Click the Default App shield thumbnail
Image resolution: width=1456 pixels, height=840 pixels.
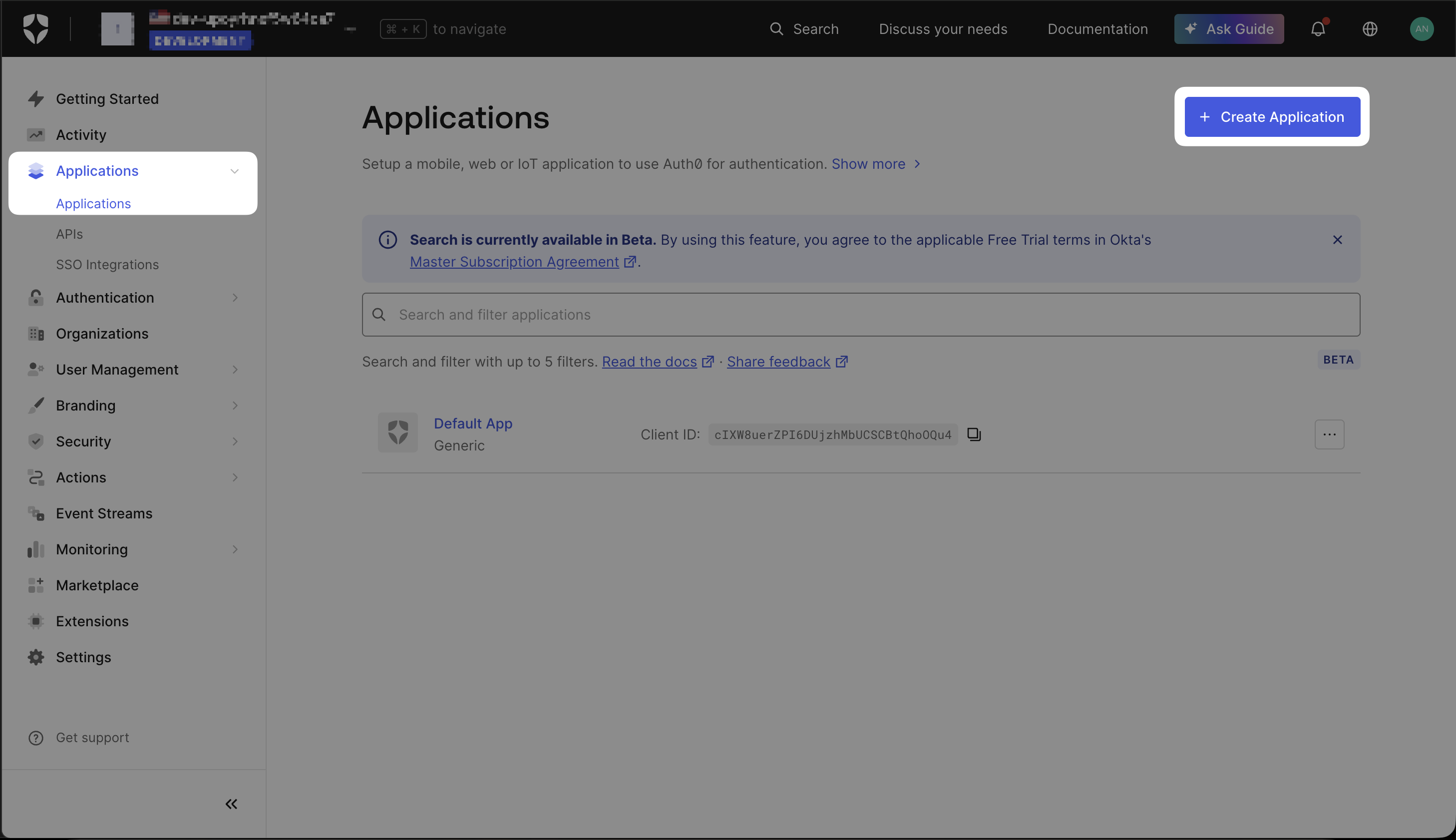[x=398, y=432]
